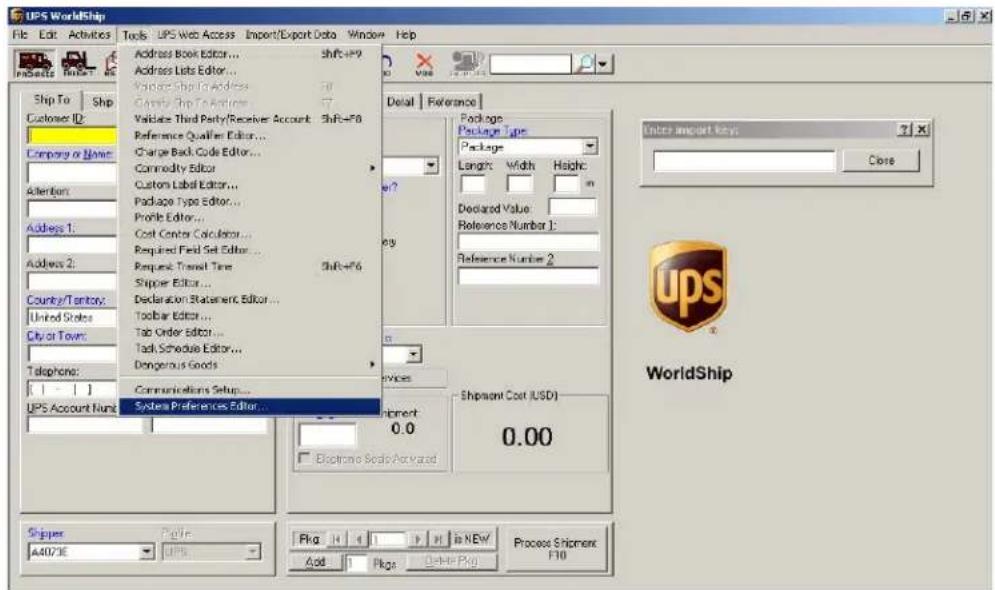Close the Enter import key dialog via X
This screenshot has width=995, height=590.
(922, 129)
